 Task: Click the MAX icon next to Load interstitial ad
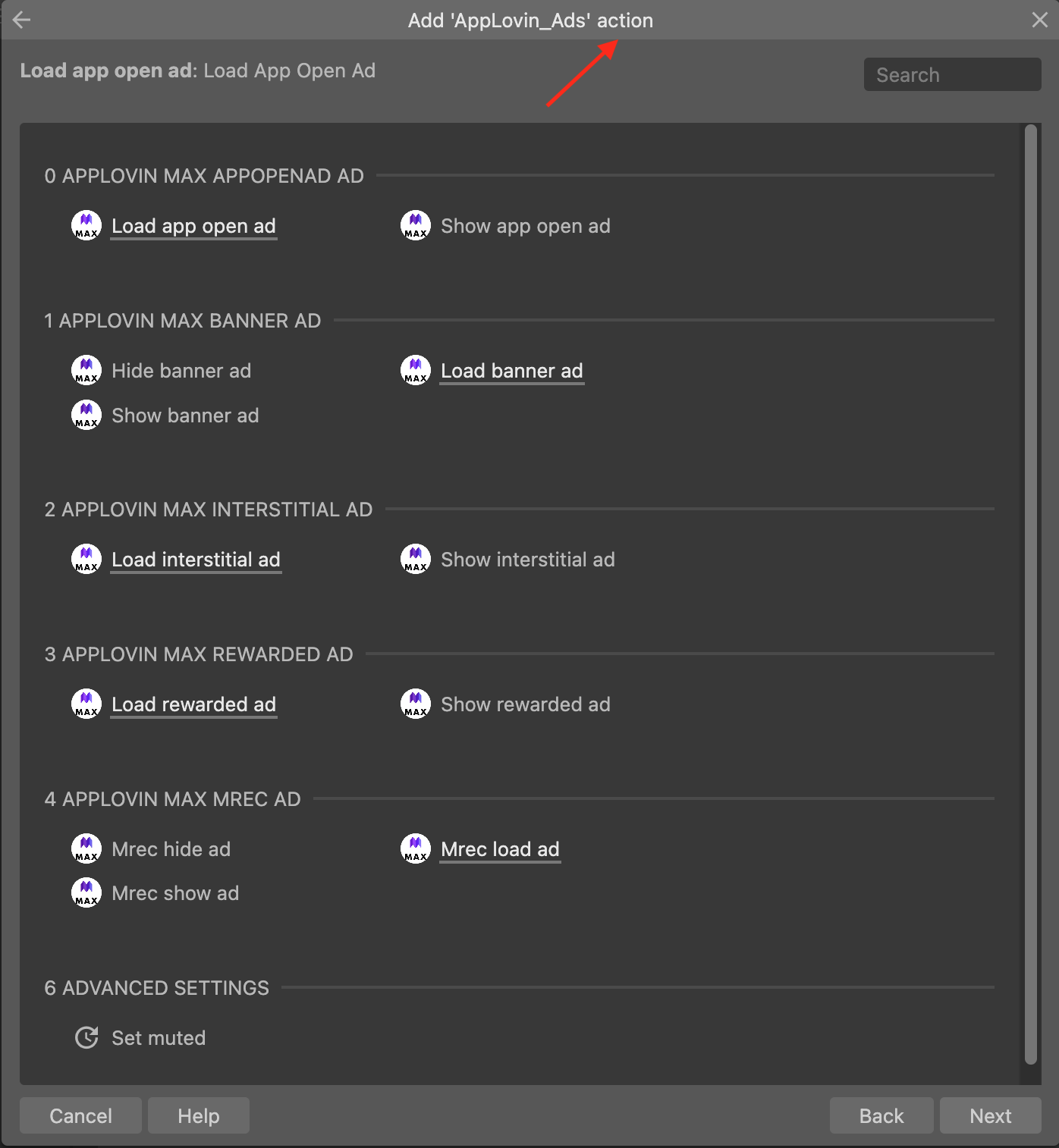[86, 559]
